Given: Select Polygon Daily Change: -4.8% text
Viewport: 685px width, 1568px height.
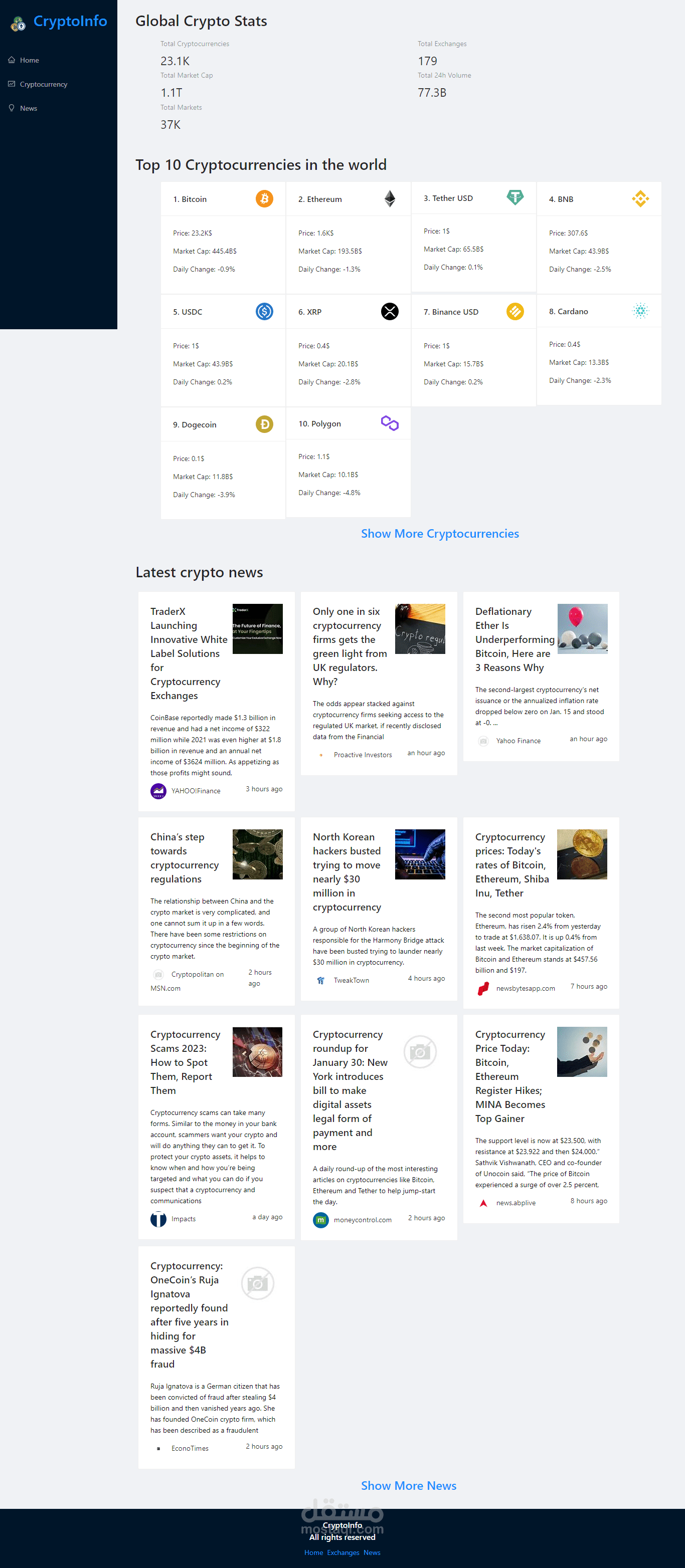Looking at the screenshot, I should (329, 493).
